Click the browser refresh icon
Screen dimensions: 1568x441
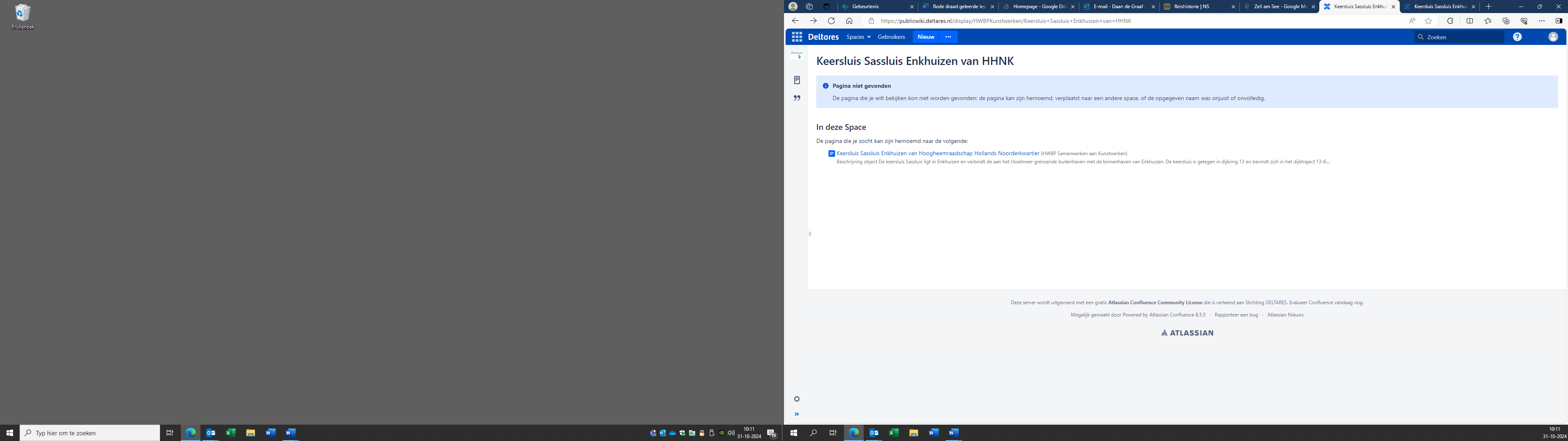tap(831, 21)
